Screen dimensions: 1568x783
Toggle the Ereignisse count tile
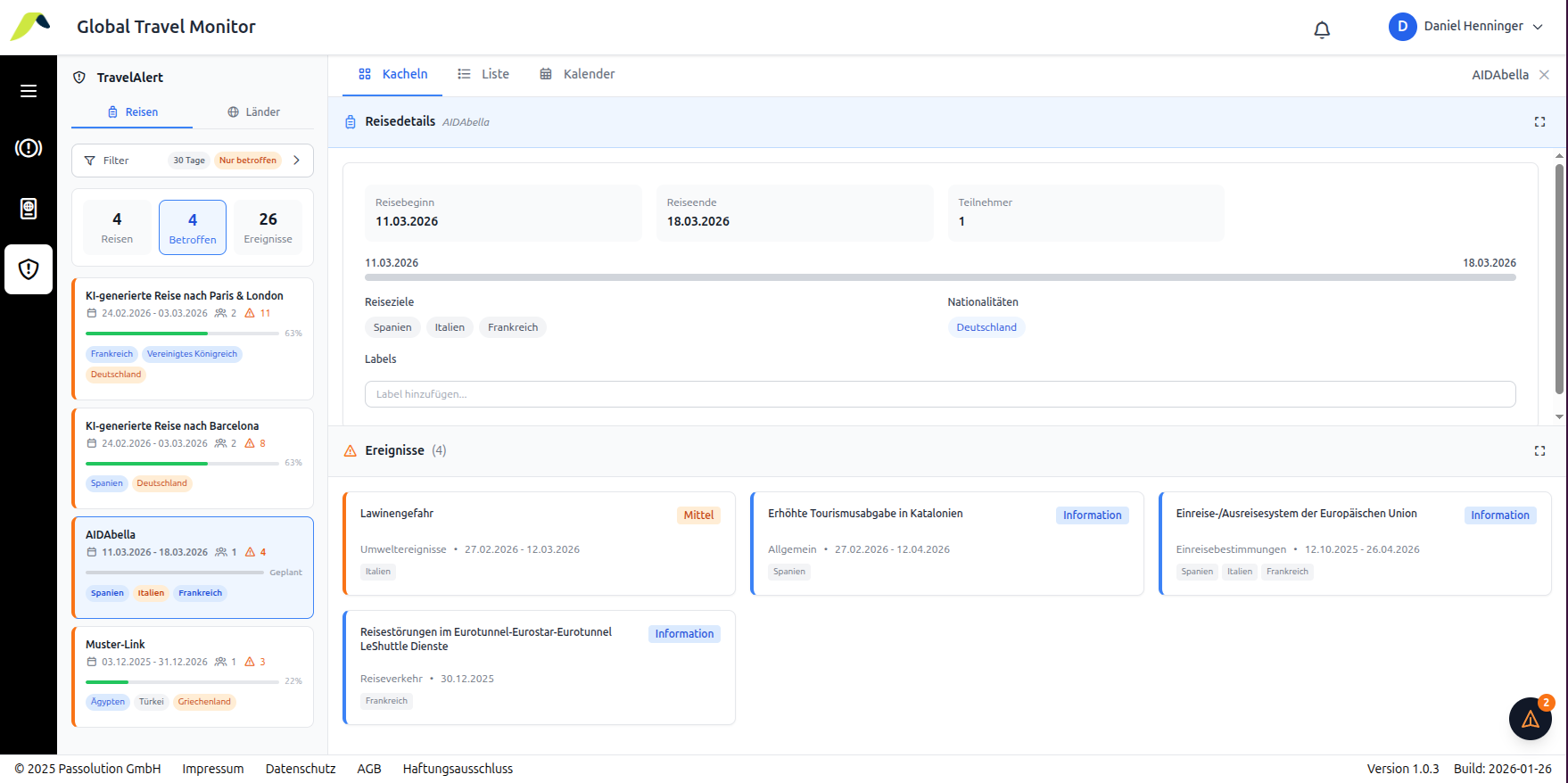coord(268,227)
